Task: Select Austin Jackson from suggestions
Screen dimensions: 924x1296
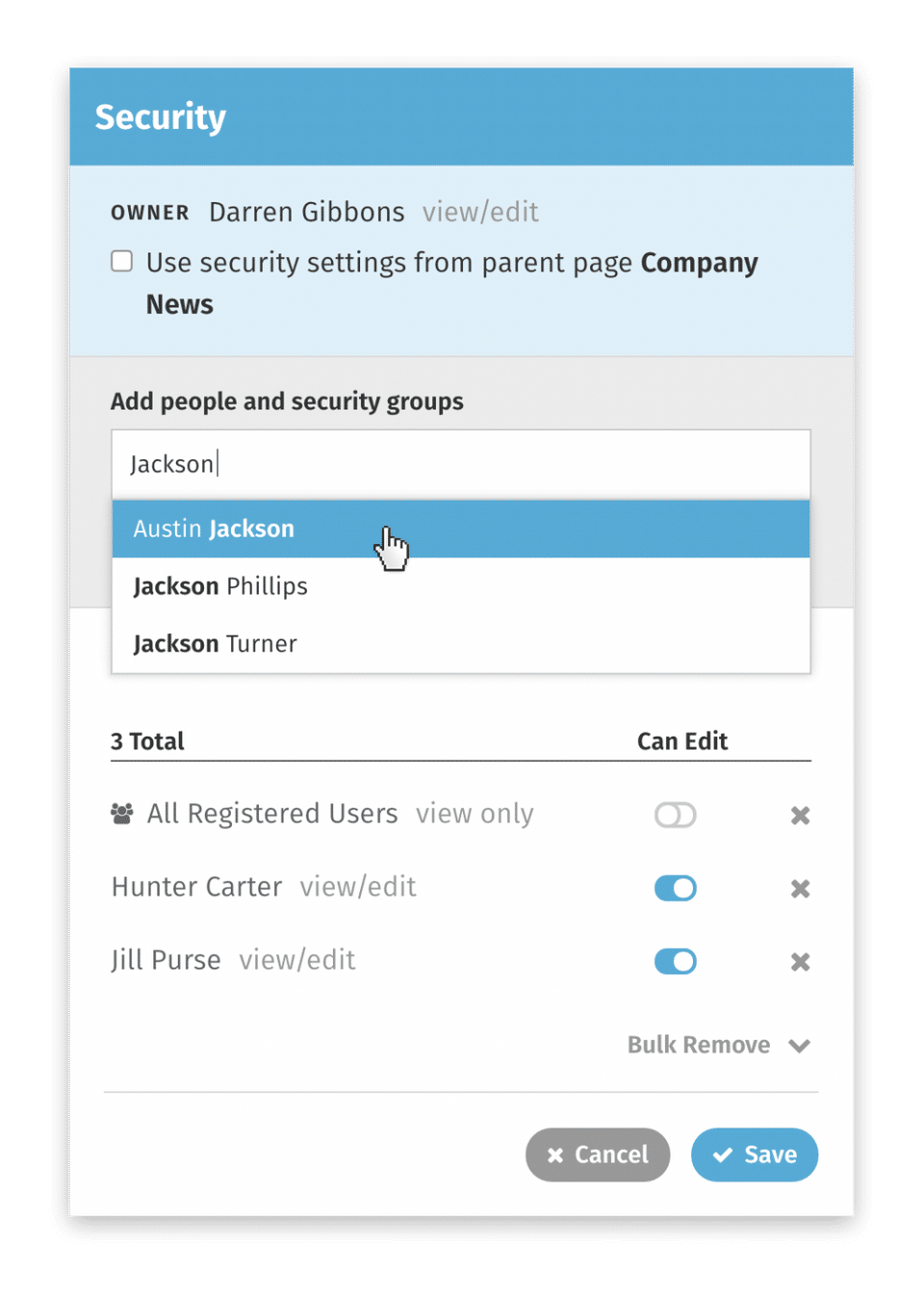Action: tap(214, 529)
